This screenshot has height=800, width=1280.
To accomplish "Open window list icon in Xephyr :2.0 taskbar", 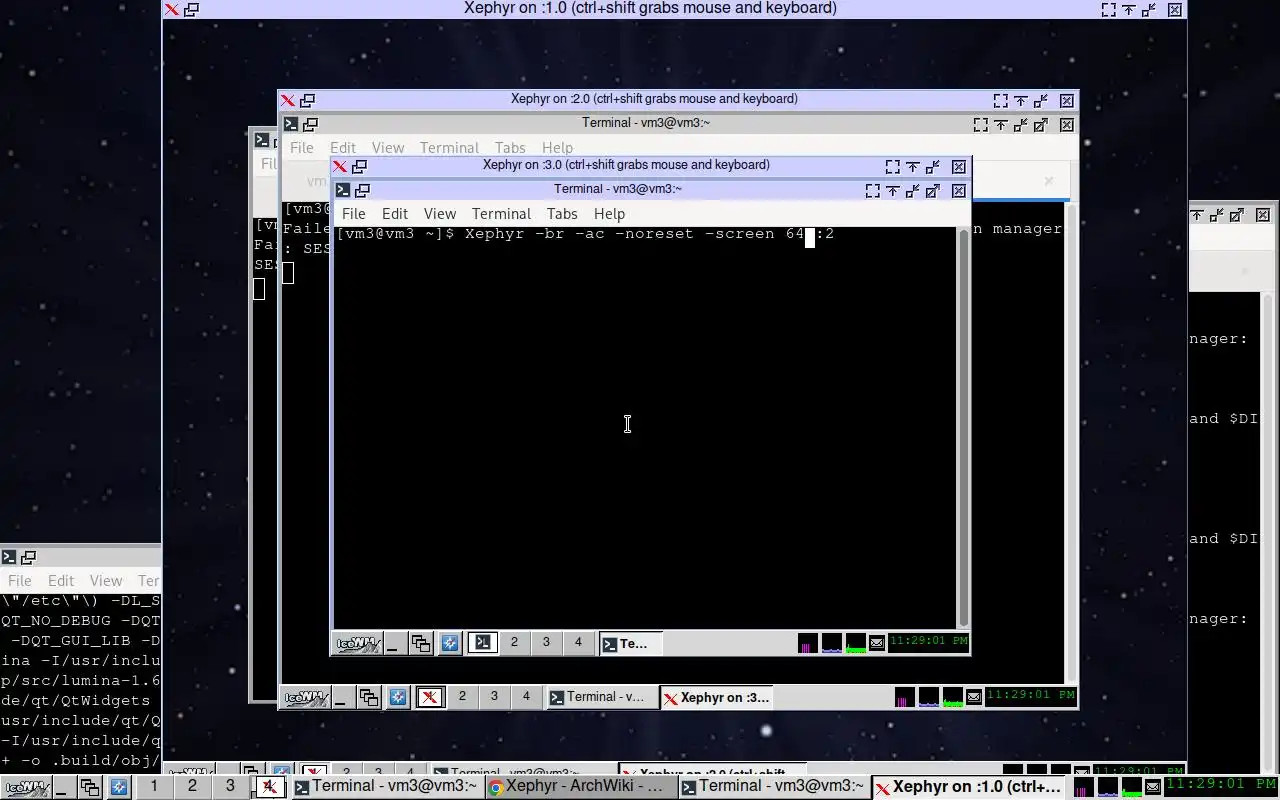I will tap(369, 697).
